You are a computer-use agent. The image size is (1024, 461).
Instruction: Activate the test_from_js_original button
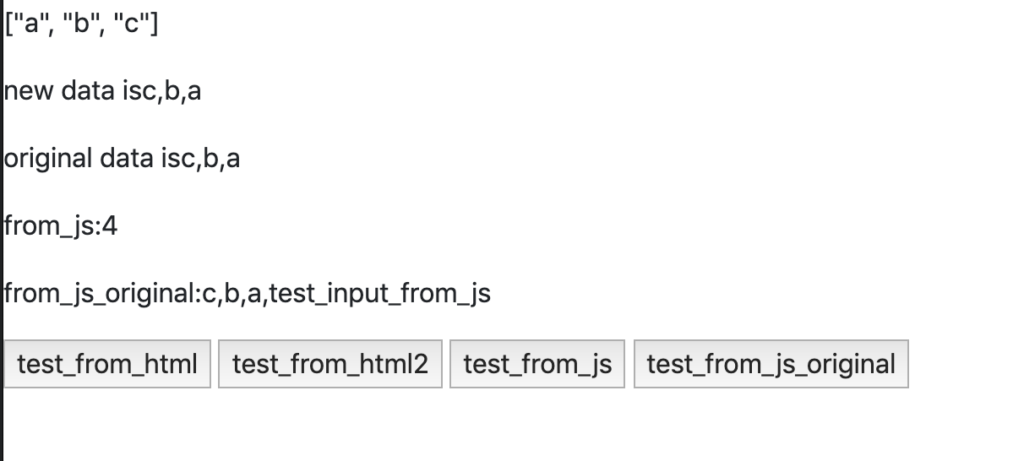(x=771, y=364)
